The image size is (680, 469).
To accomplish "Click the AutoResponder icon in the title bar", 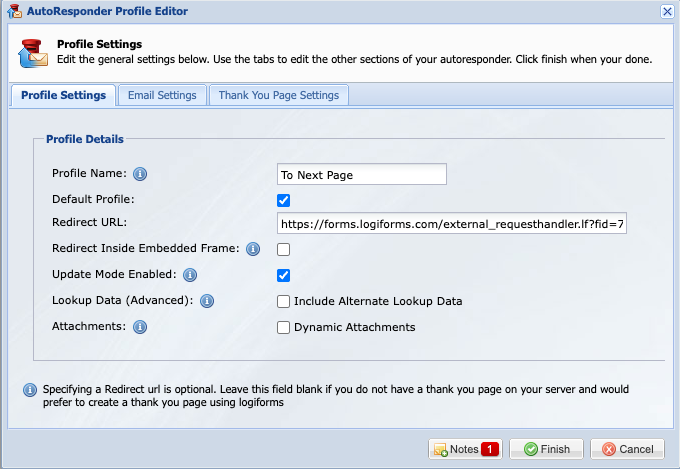I will [14, 11].
